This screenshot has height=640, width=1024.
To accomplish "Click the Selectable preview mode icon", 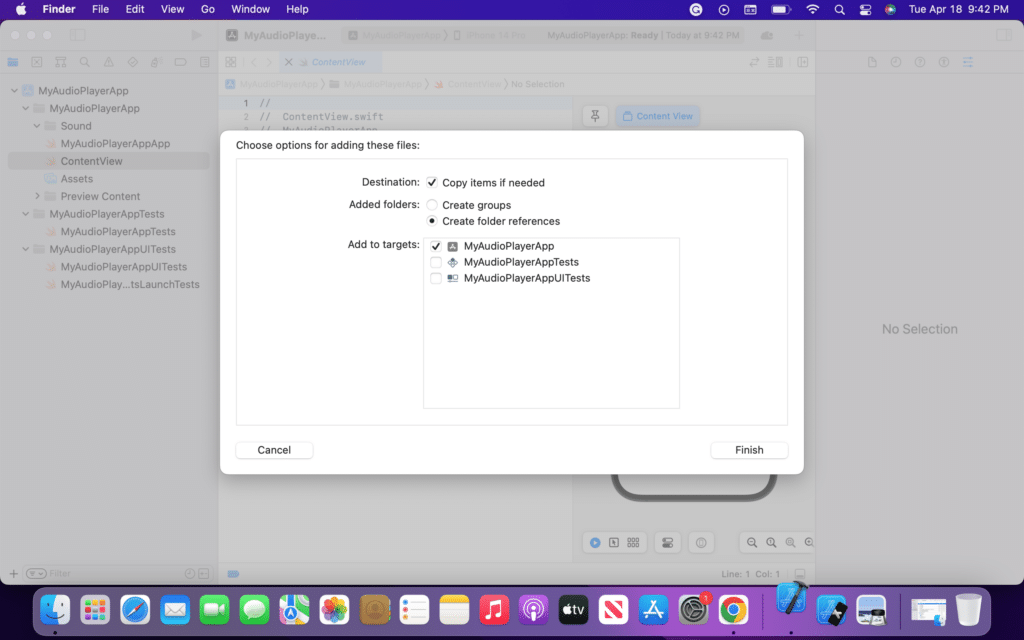I will [x=614, y=542].
